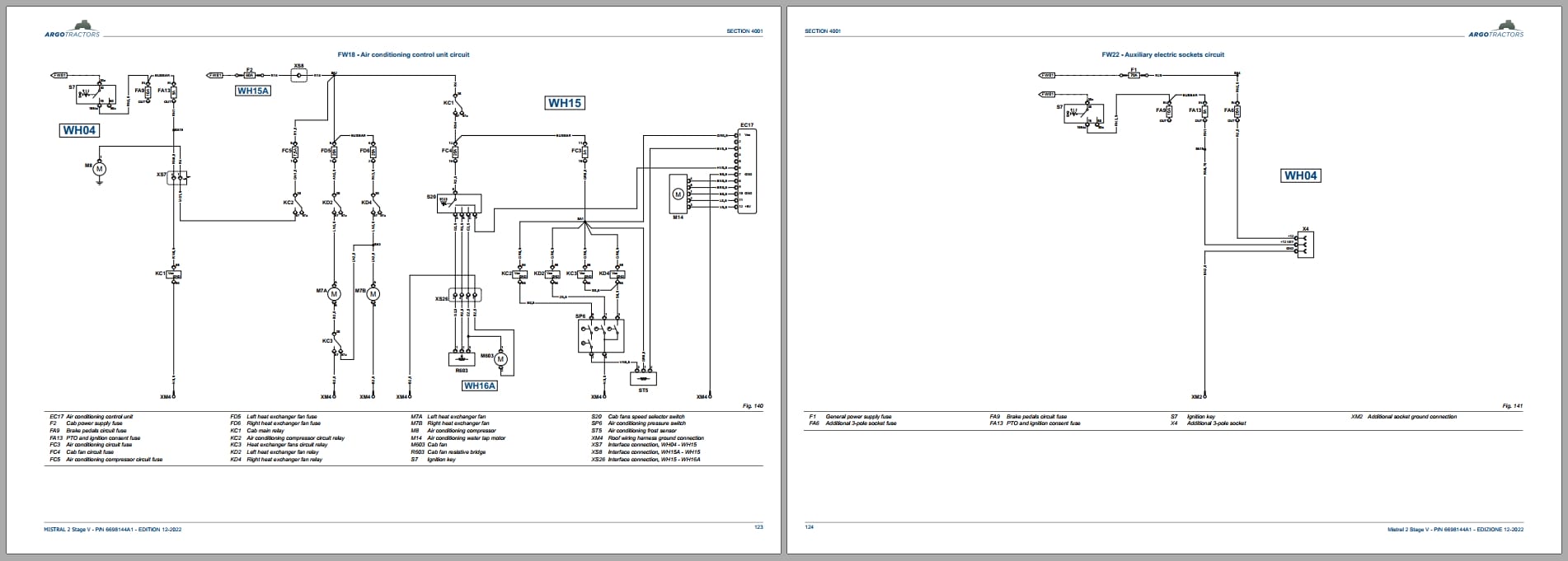
Task: Click the WH15 harness label box
Action: coord(565,103)
